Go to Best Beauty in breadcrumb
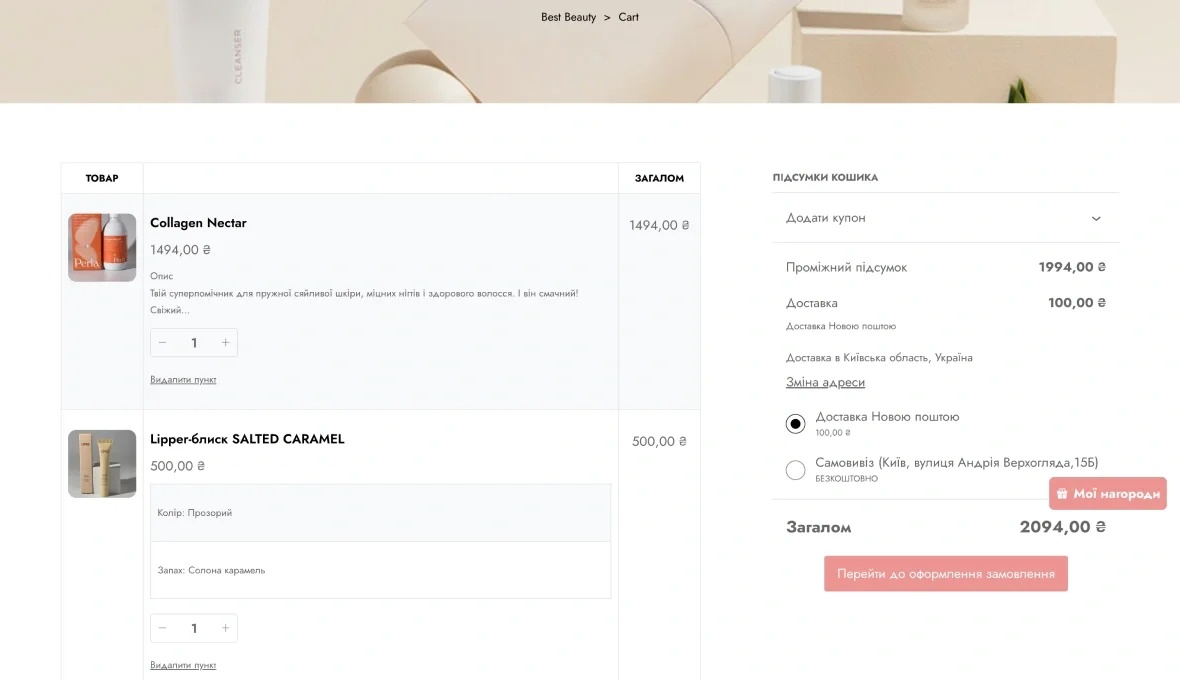The image size is (1180, 680). pyautogui.click(x=568, y=17)
